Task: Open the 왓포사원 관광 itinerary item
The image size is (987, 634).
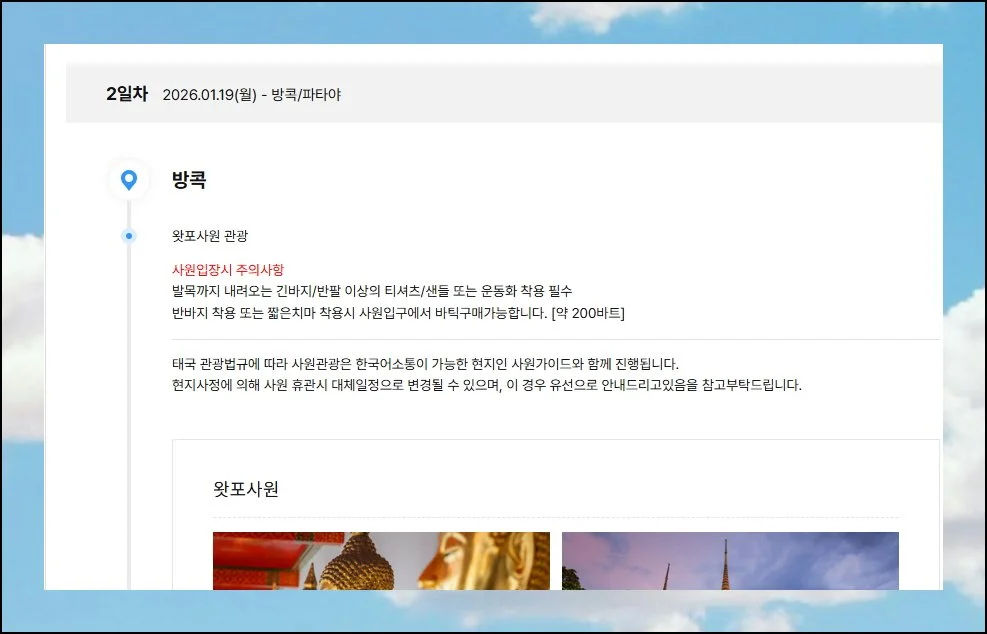Action: (x=210, y=236)
